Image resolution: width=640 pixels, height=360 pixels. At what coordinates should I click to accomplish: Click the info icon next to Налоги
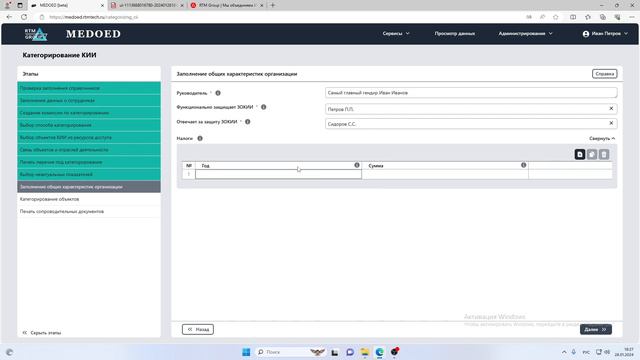click(200, 138)
